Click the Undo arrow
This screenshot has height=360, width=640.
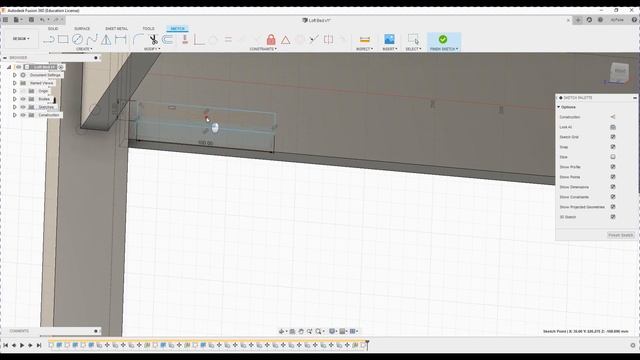[42, 20]
